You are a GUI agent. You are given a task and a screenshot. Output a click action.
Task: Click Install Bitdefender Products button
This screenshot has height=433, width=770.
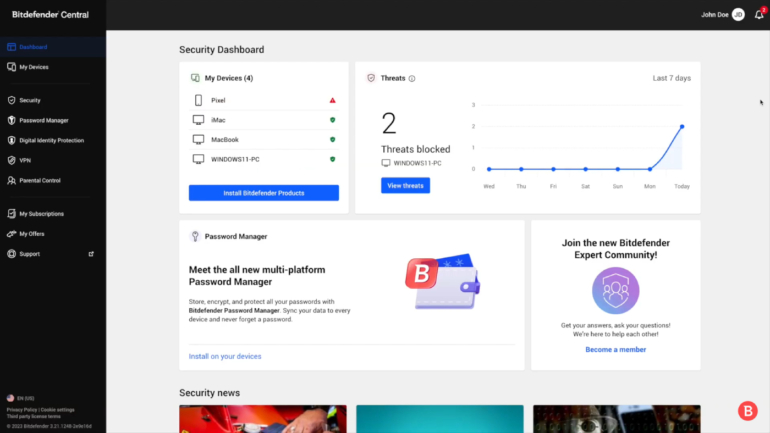pyautogui.click(x=264, y=193)
